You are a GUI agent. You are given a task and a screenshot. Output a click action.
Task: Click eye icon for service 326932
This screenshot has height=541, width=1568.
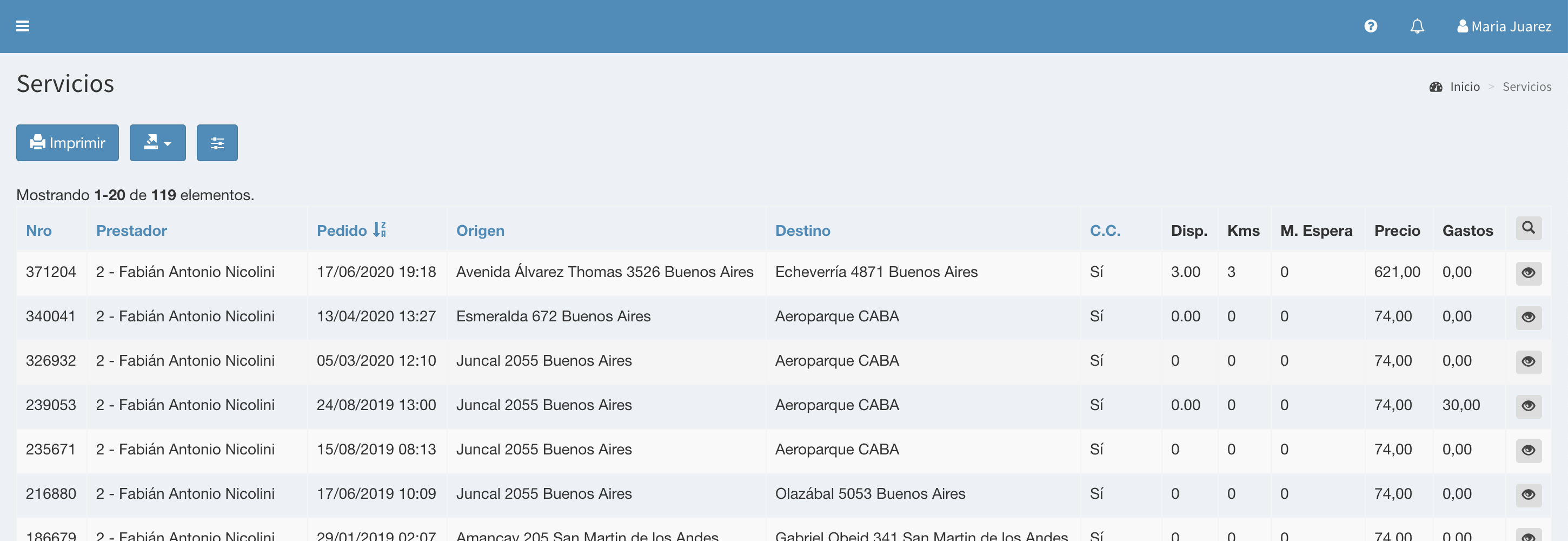(x=1528, y=361)
